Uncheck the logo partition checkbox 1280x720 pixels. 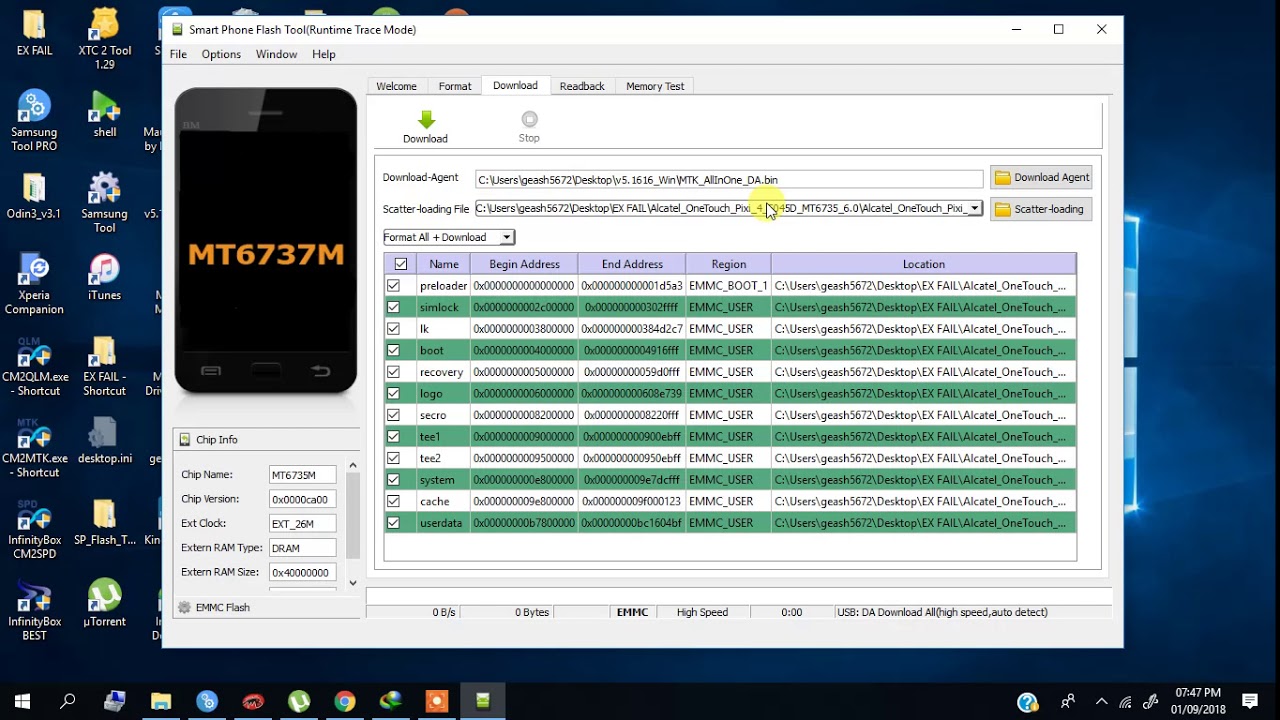coord(394,394)
